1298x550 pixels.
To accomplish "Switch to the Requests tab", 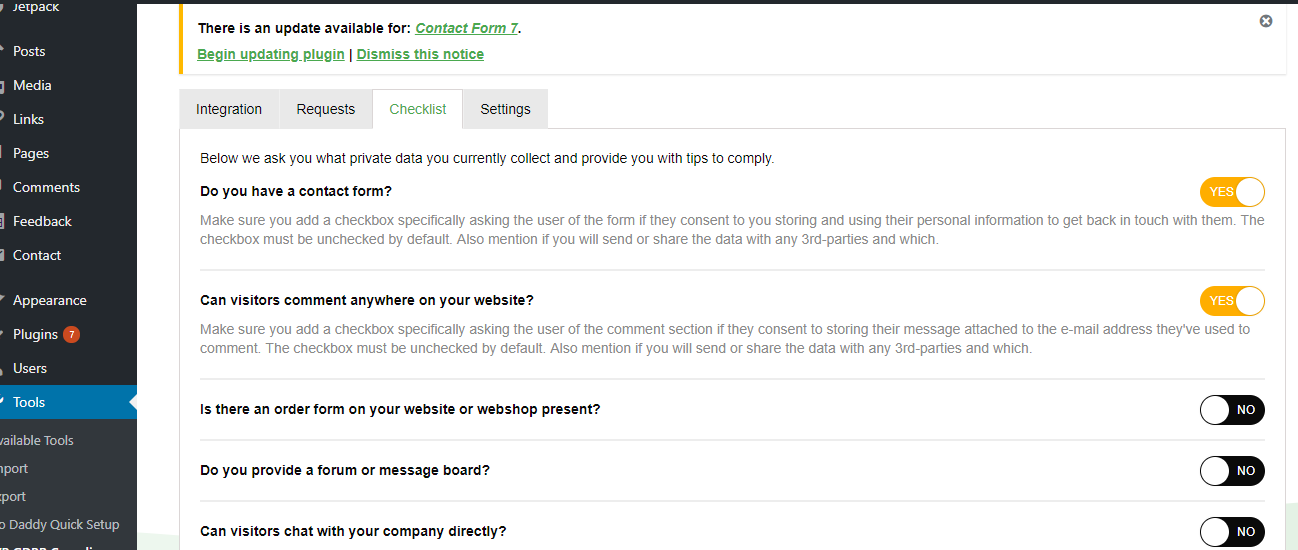I will pyautogui.click(x=325, y=109).
